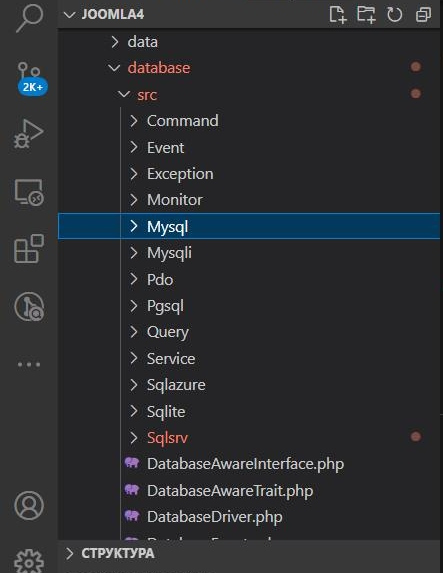
Task: Click PHP icon of DatabaseAwareInterface.php
Action: [132, 463]
